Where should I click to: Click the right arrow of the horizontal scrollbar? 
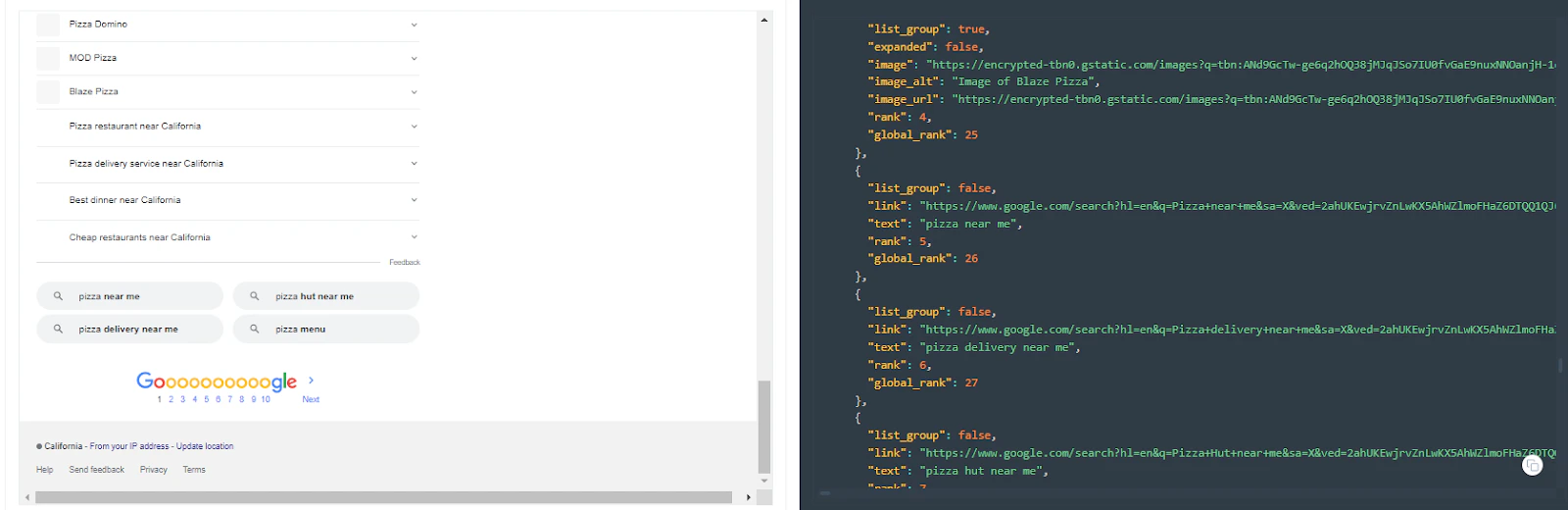pos(749,497)
